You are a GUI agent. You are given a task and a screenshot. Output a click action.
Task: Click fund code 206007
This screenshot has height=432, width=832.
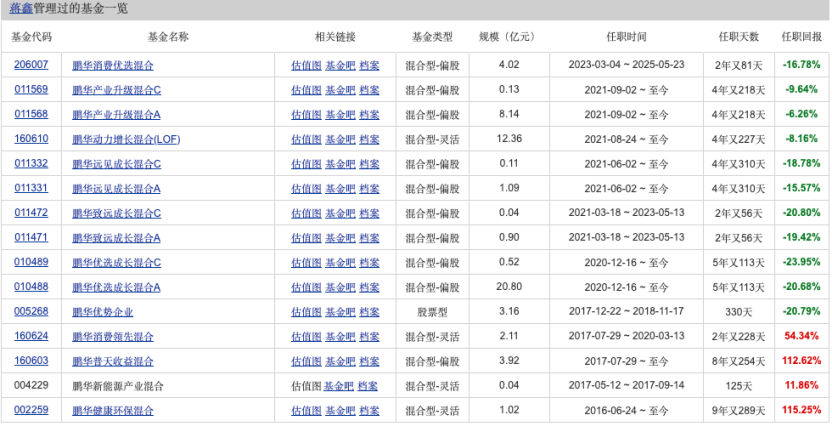(31, 65)
